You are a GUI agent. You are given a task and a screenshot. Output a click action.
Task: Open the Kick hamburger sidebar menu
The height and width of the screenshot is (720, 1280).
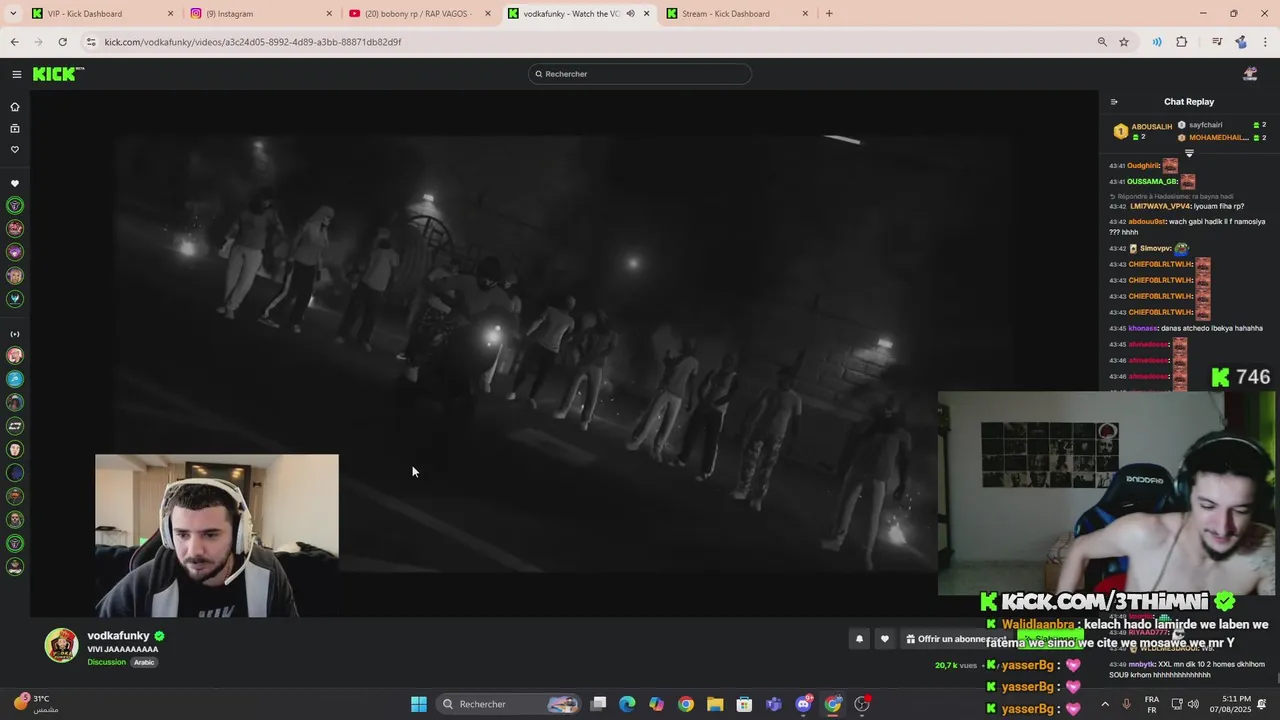point(16,74)
